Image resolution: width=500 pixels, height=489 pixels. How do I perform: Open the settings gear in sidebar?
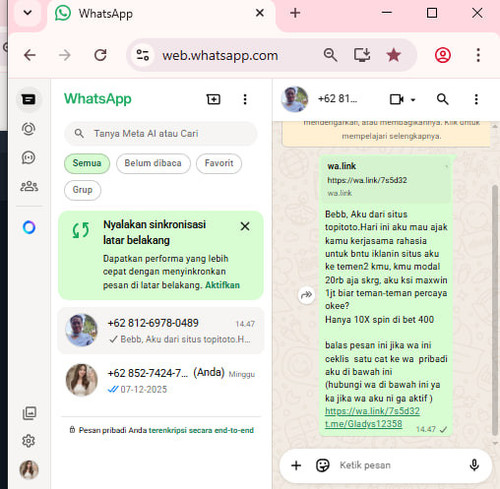29,441
